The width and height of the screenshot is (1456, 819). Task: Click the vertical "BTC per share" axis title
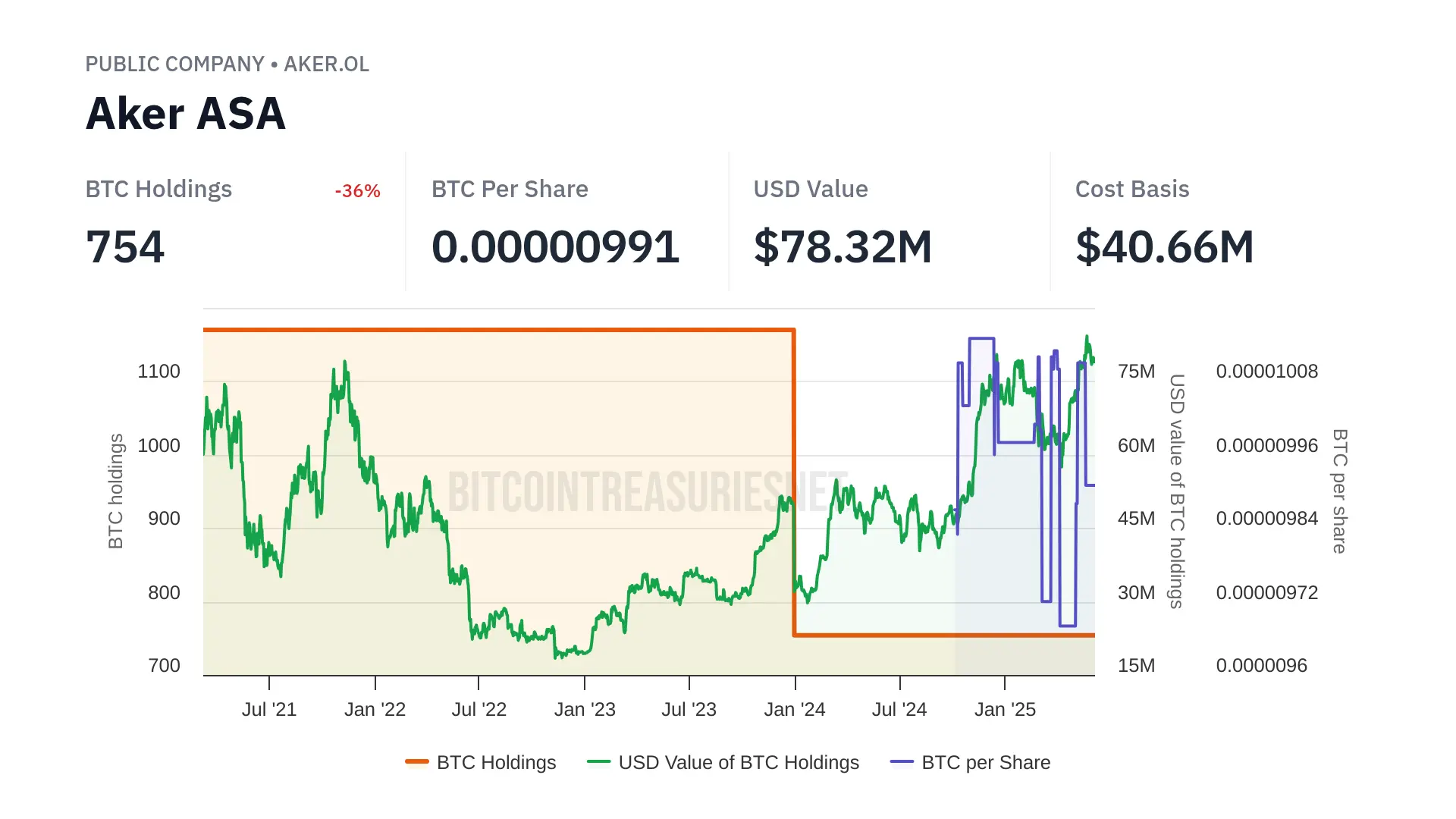pyautogui.click(x=1340, y=491)
